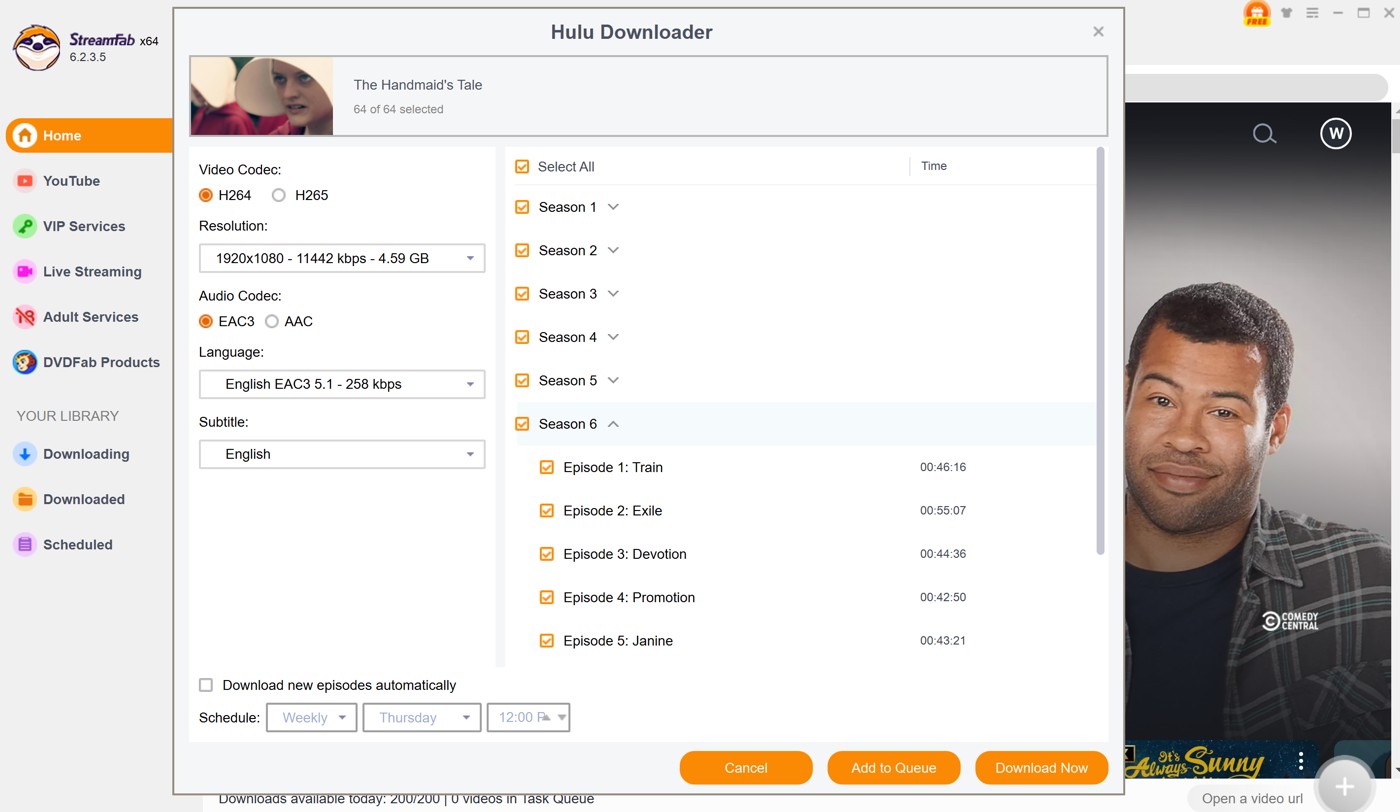Open the Resolution dropdown

click(x=342, y=258)
